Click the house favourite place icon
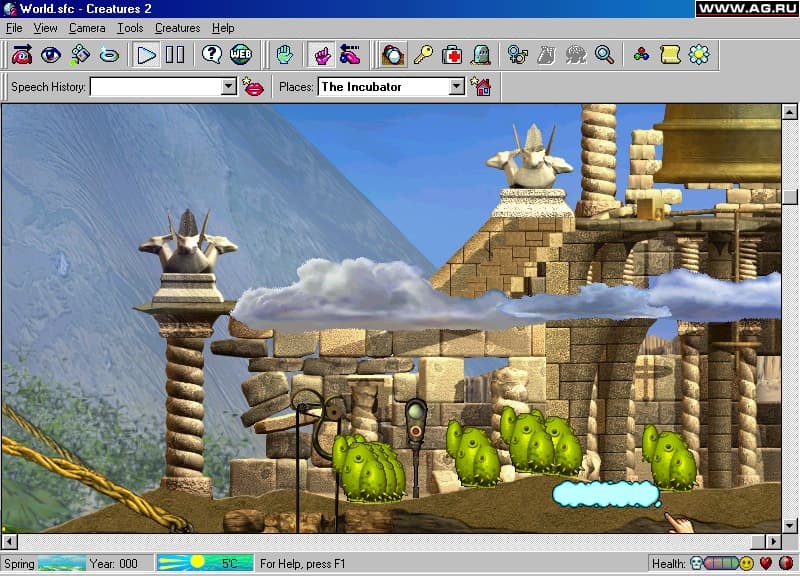This screenshot has width=800, height=576. tap(481, 87)
